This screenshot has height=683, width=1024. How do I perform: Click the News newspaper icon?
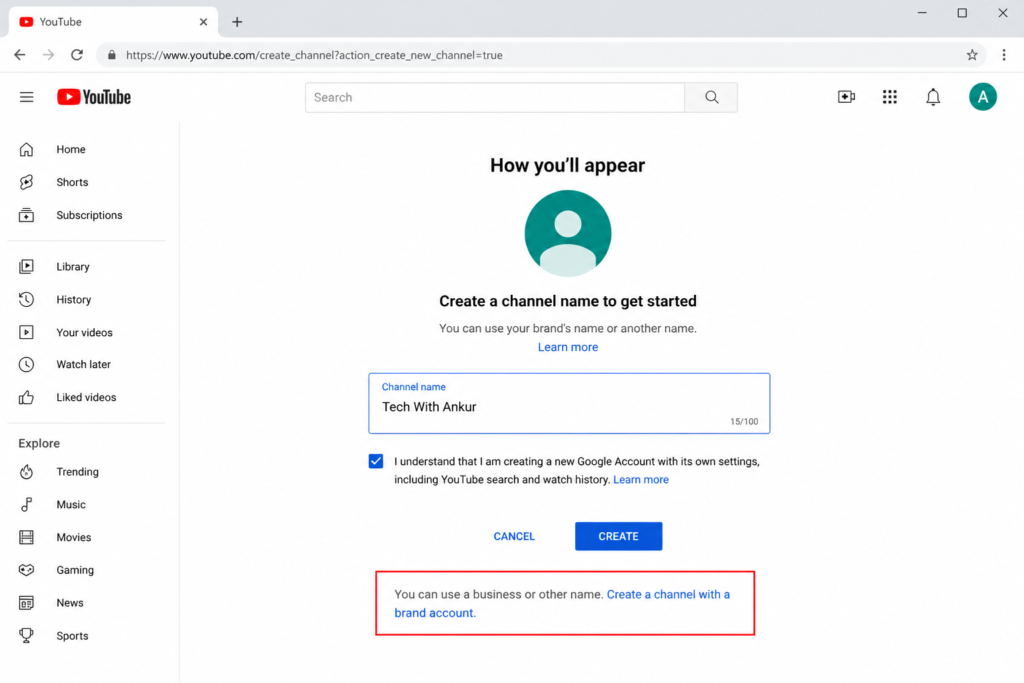[x=26, y=603]
